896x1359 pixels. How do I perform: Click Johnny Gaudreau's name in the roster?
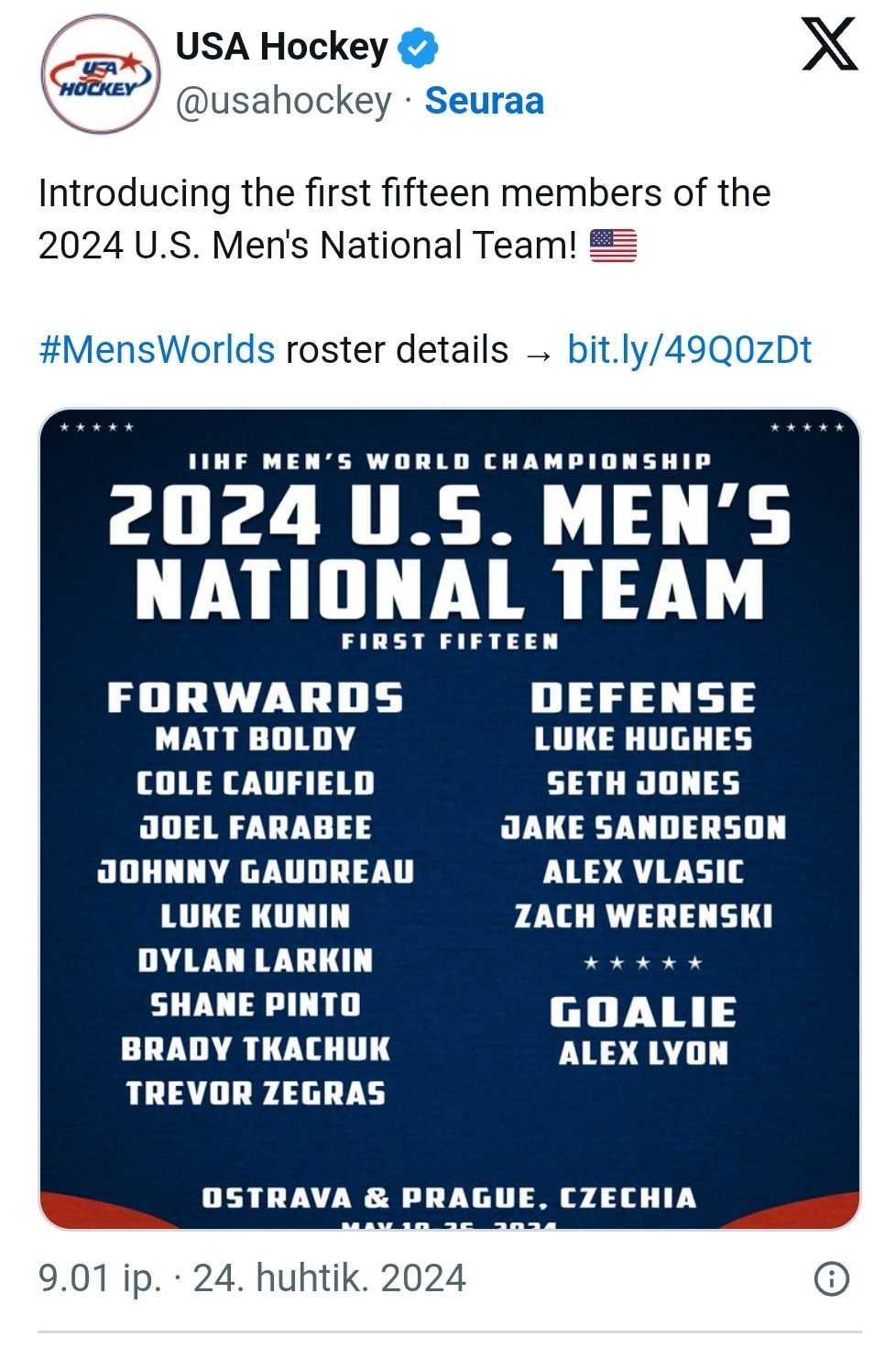(x=256, y=871)
